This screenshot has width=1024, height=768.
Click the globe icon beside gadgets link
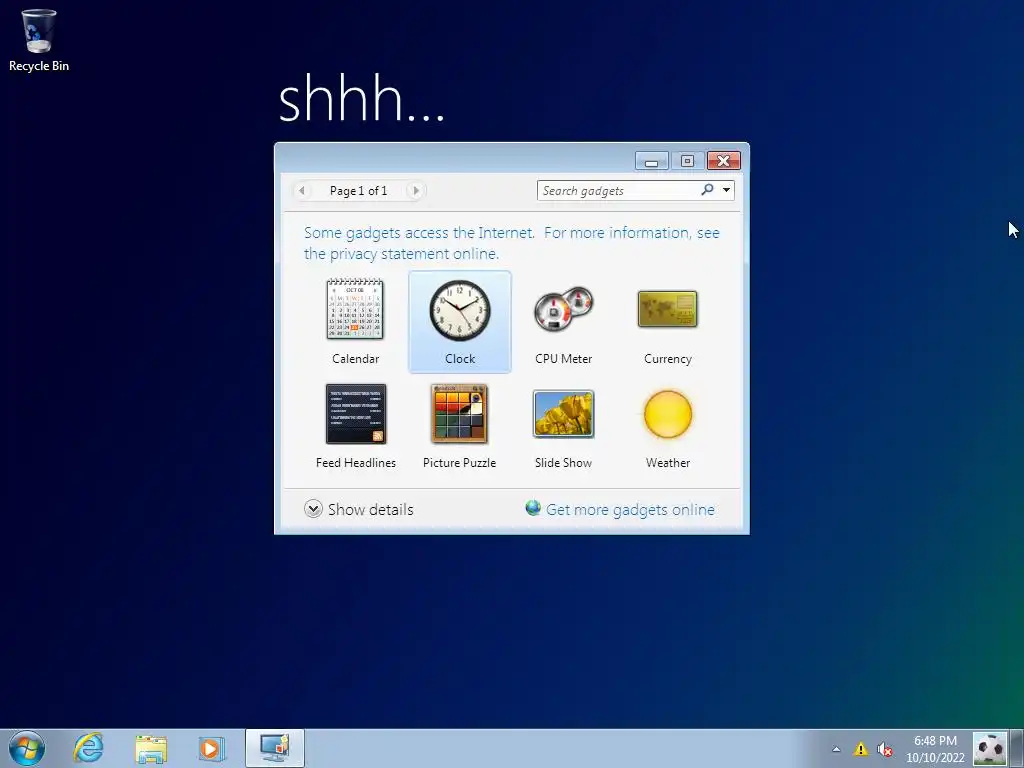click(533, 508)
